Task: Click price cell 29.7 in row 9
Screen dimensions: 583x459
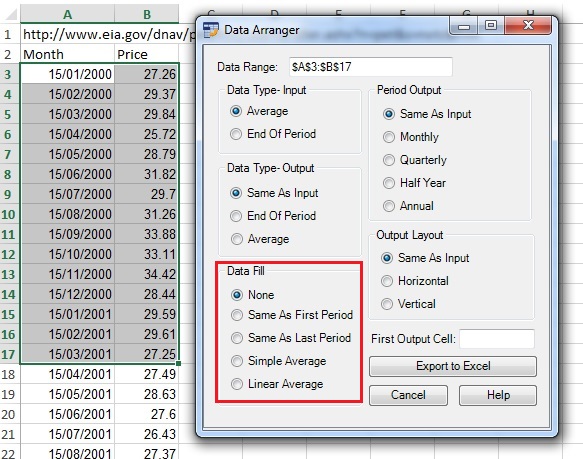Action: [x=147, y=194]
